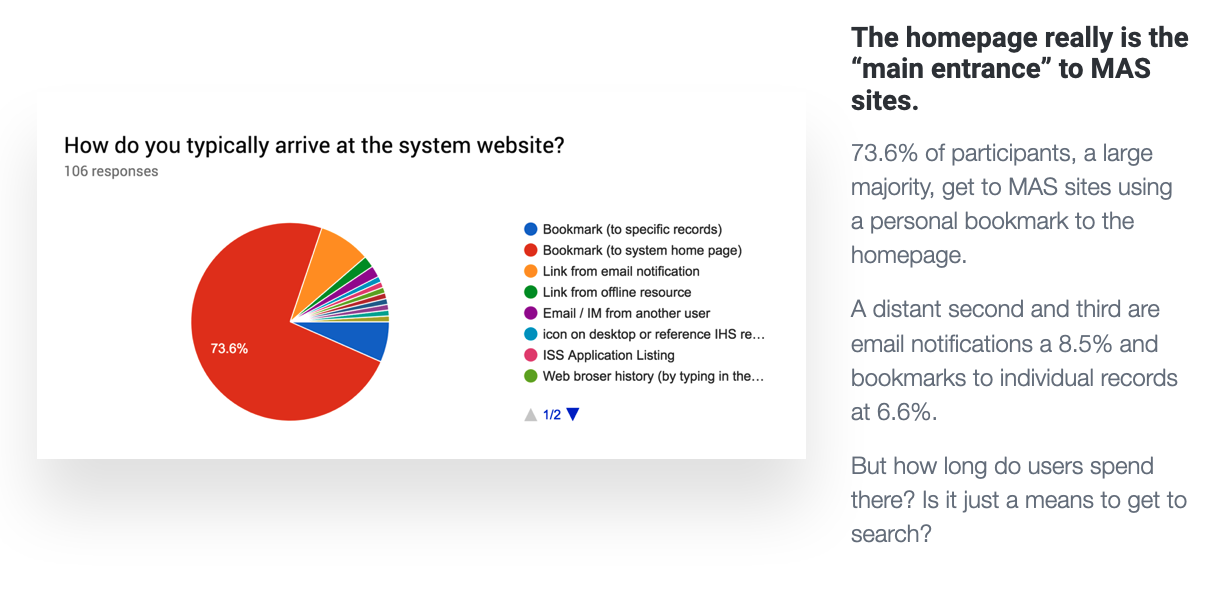Select the purple legend dot for Email / IM
Screen dimensions: 1224x592
(x=531, y=313)
